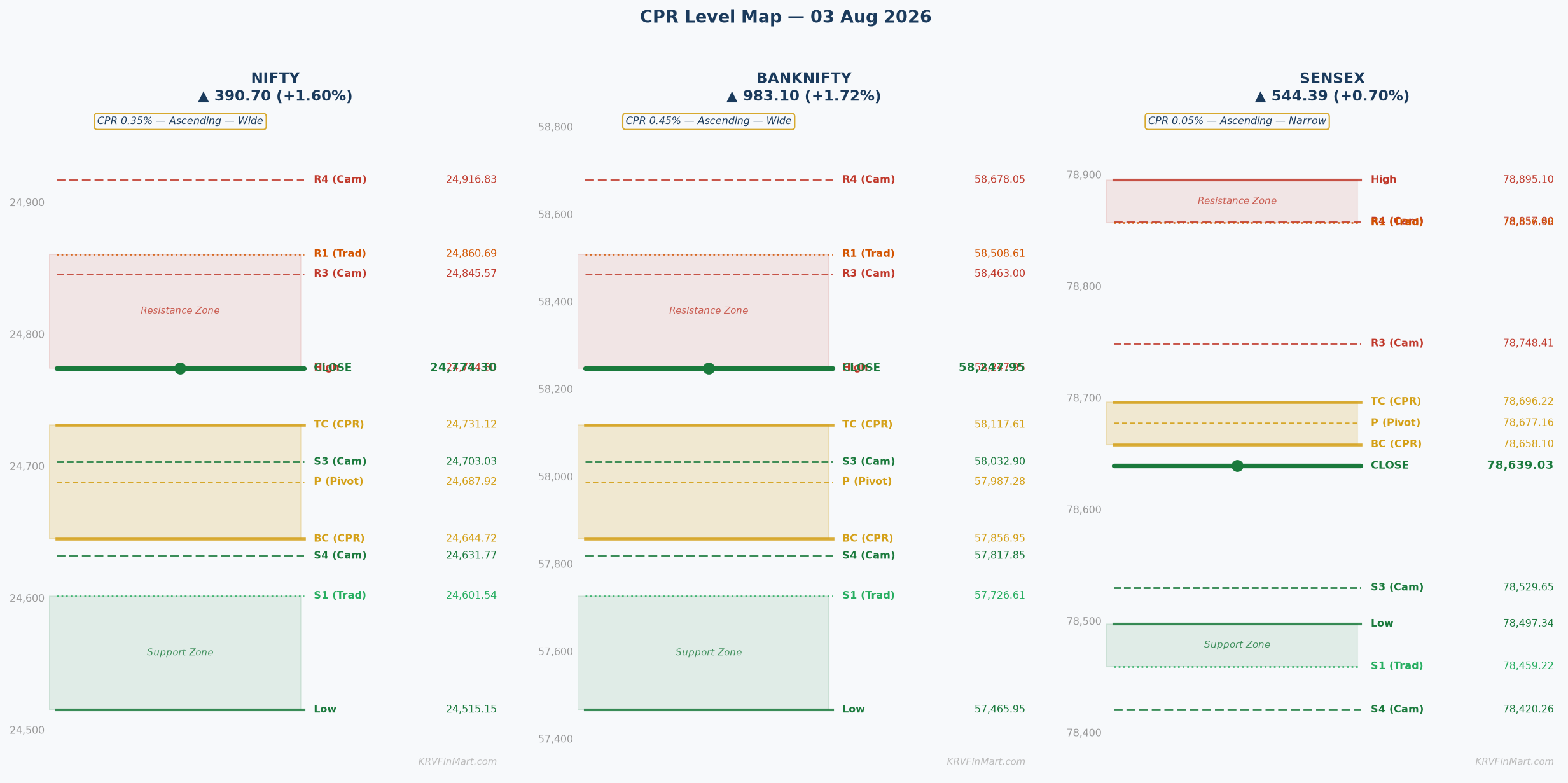This screenshot has height=783, width=1568.
Task: Click the NIFTY 'Support Zone' label
Action: coord(180,652)
